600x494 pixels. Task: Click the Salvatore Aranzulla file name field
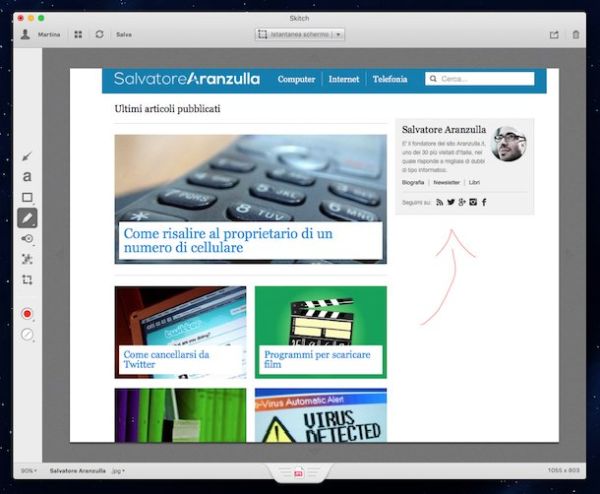(x=78, y=470)
